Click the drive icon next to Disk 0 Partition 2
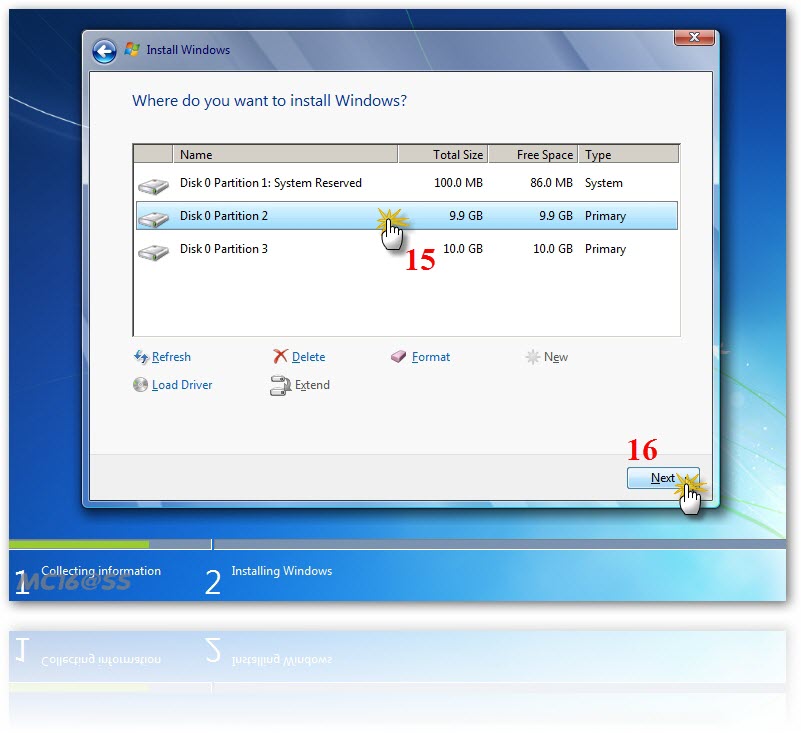Screen dimensions: 801x733 click(153, 219)
